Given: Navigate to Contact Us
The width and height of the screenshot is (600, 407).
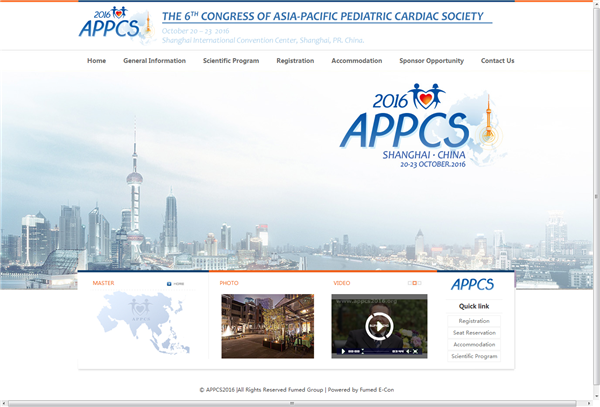Looking at the screenshot, I should pyautogui.click(x=497, y=61).
